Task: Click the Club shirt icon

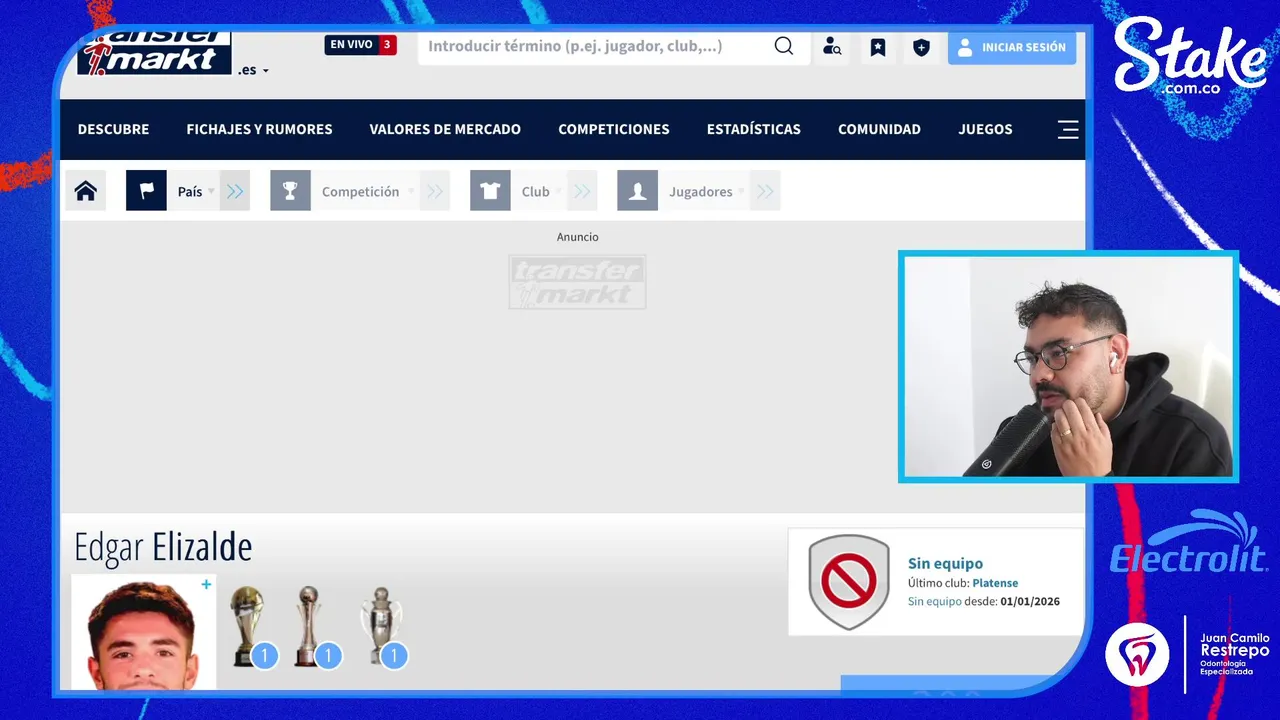Action: click(490, 191)
